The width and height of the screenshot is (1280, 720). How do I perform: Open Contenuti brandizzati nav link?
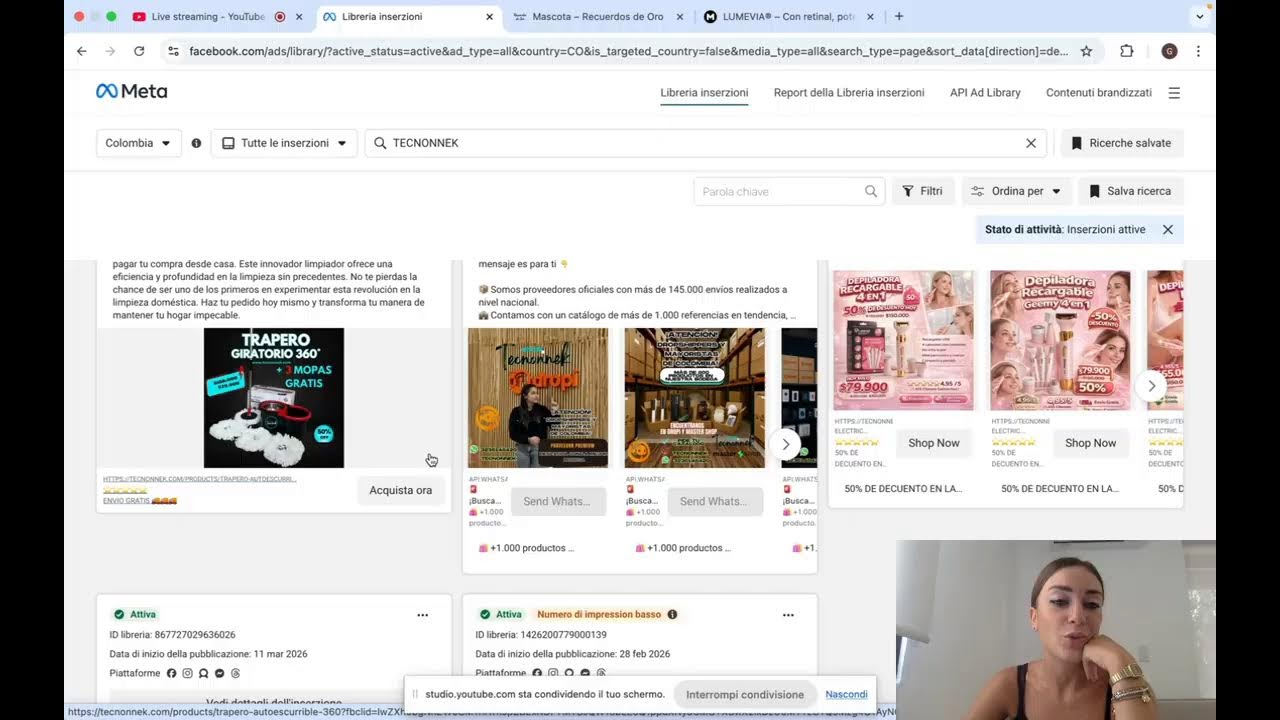click(1099, 93)
